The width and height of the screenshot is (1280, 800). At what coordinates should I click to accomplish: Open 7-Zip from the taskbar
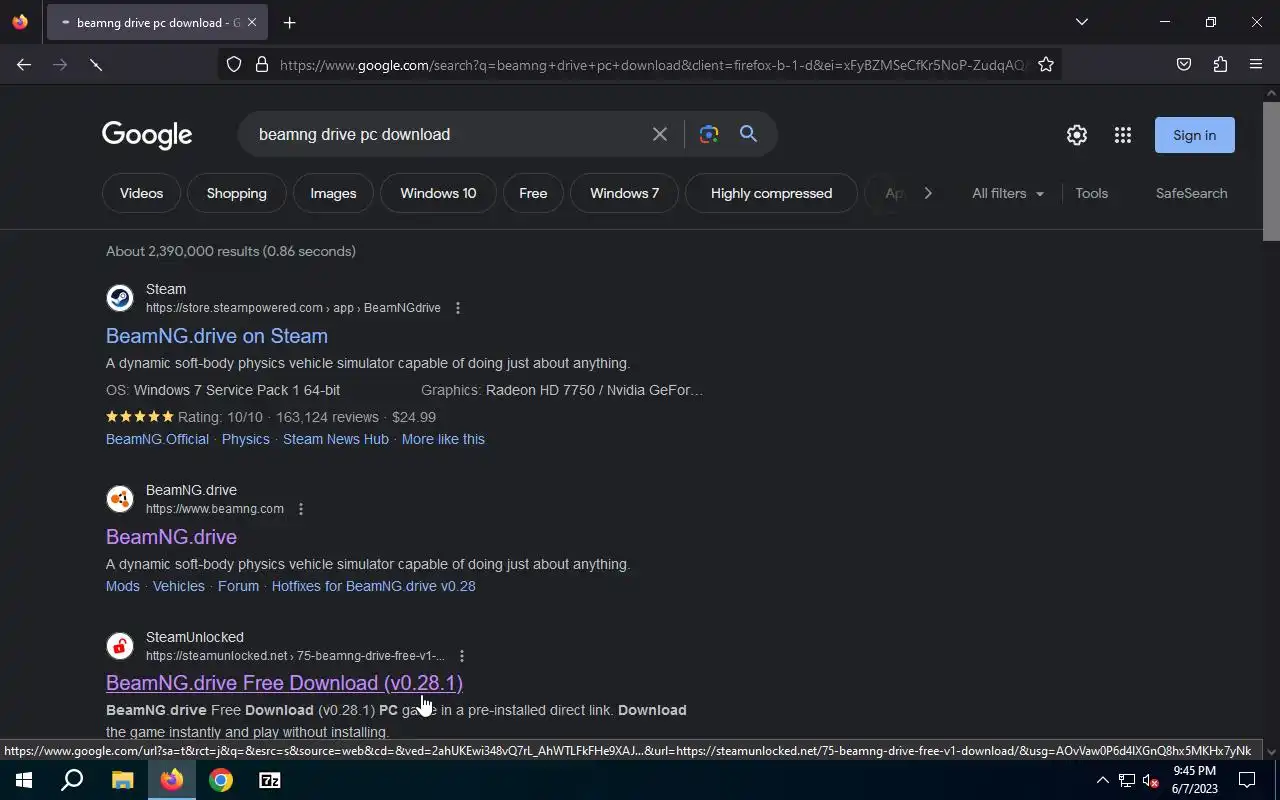pyautogui.click(x=270, y=780)
